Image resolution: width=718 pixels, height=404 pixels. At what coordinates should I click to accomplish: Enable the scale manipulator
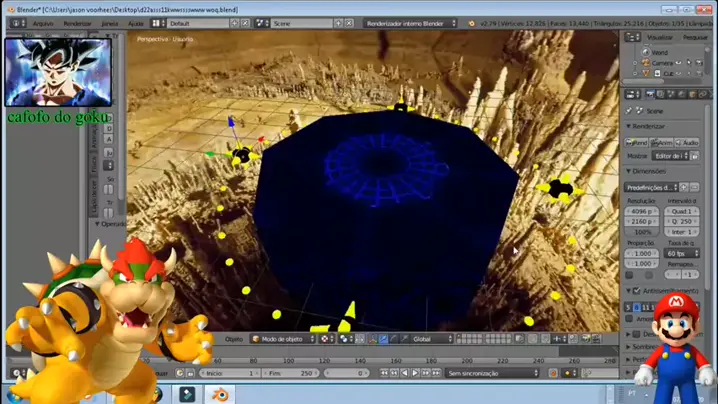tap(404, 339)
